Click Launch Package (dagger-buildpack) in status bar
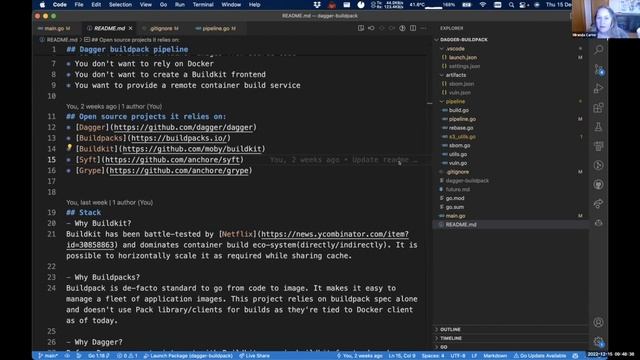Screen dimensions: 640x360 point(188,356)
